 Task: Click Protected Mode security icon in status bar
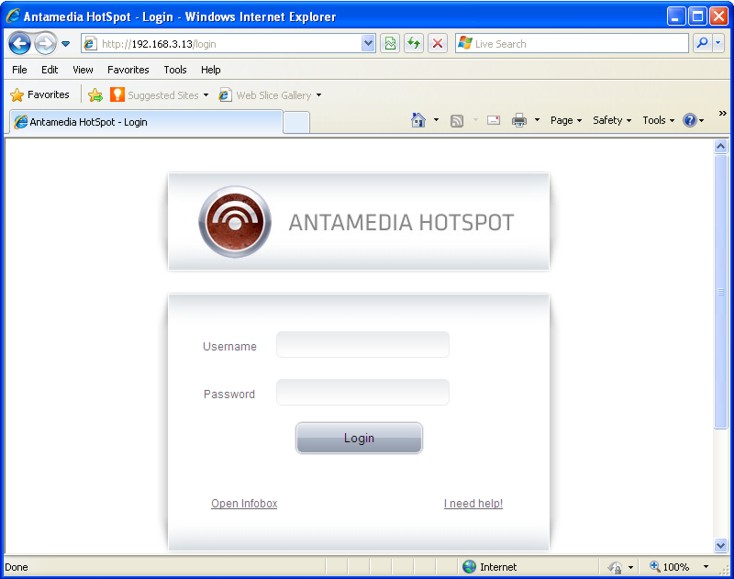[x=615, y=567]
